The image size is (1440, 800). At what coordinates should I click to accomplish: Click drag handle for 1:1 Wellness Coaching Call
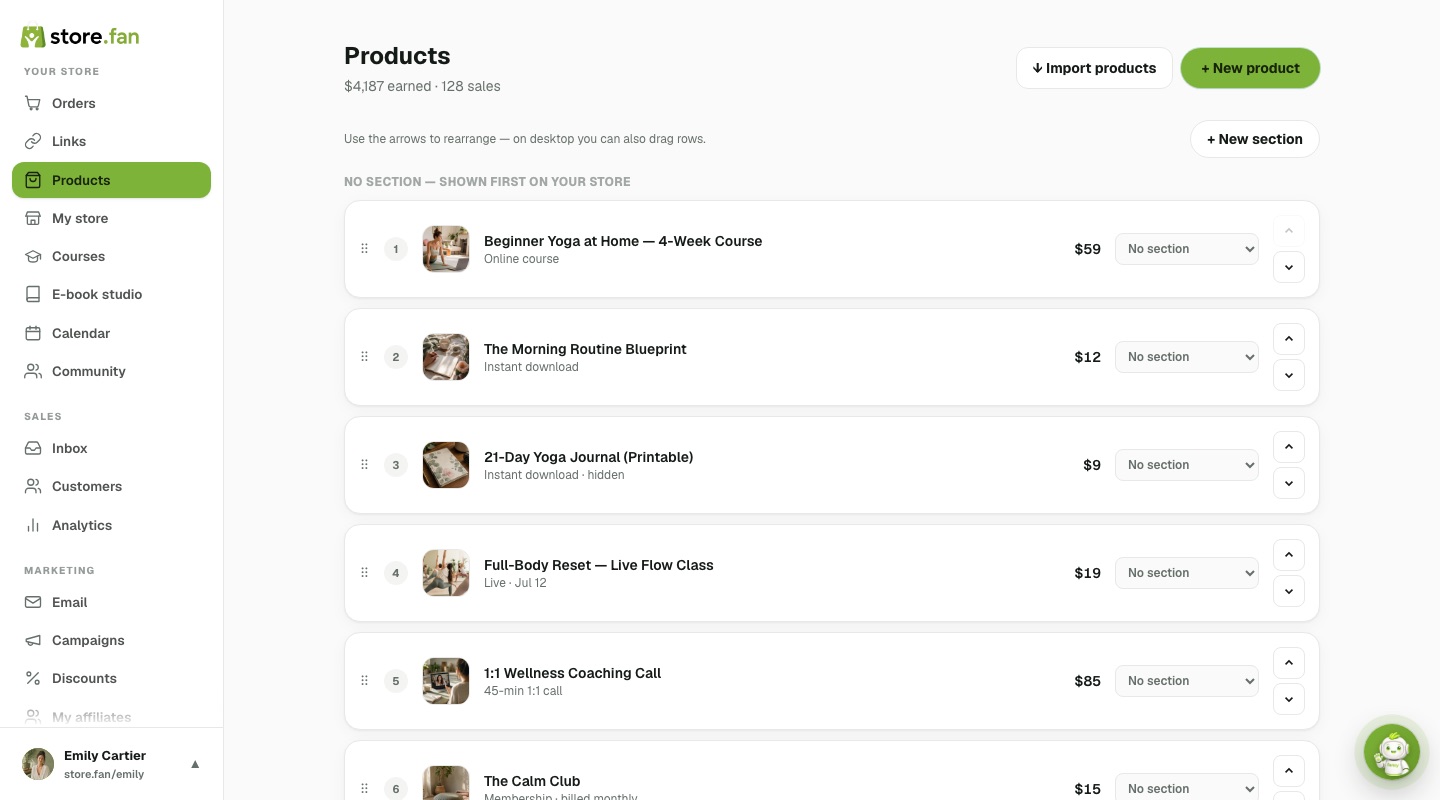click(364, 681)
